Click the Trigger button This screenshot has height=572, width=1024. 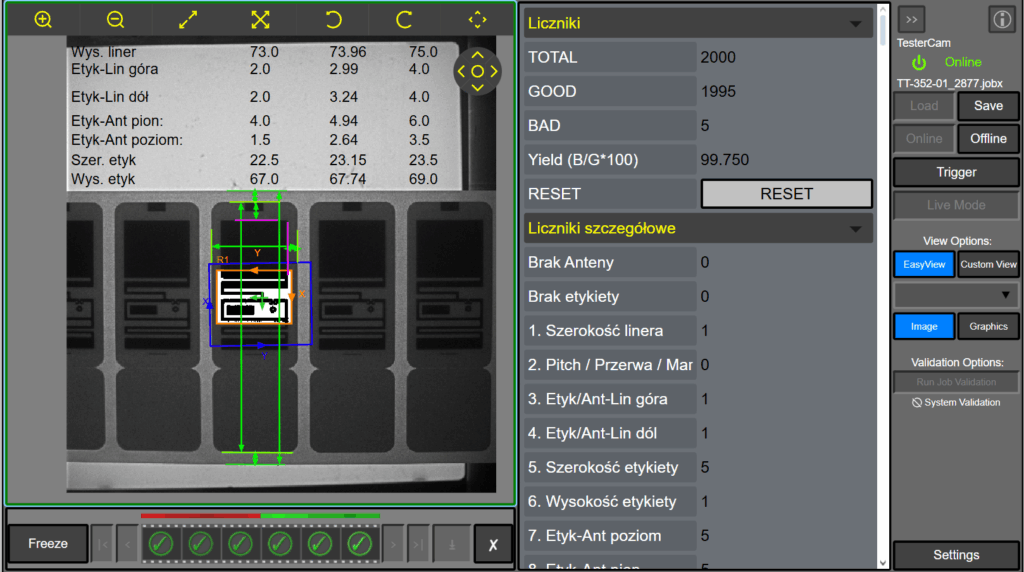[x=956, y=172]
